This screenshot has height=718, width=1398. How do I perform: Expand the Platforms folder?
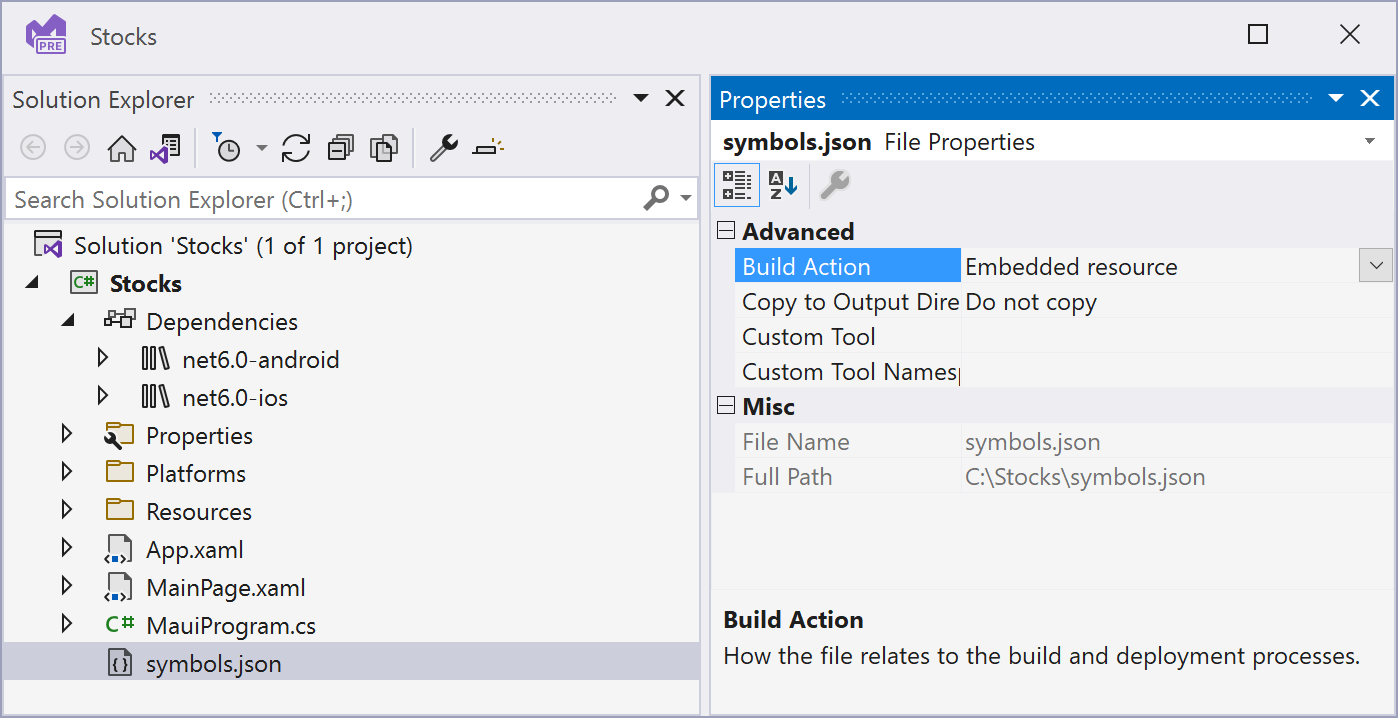67,472
